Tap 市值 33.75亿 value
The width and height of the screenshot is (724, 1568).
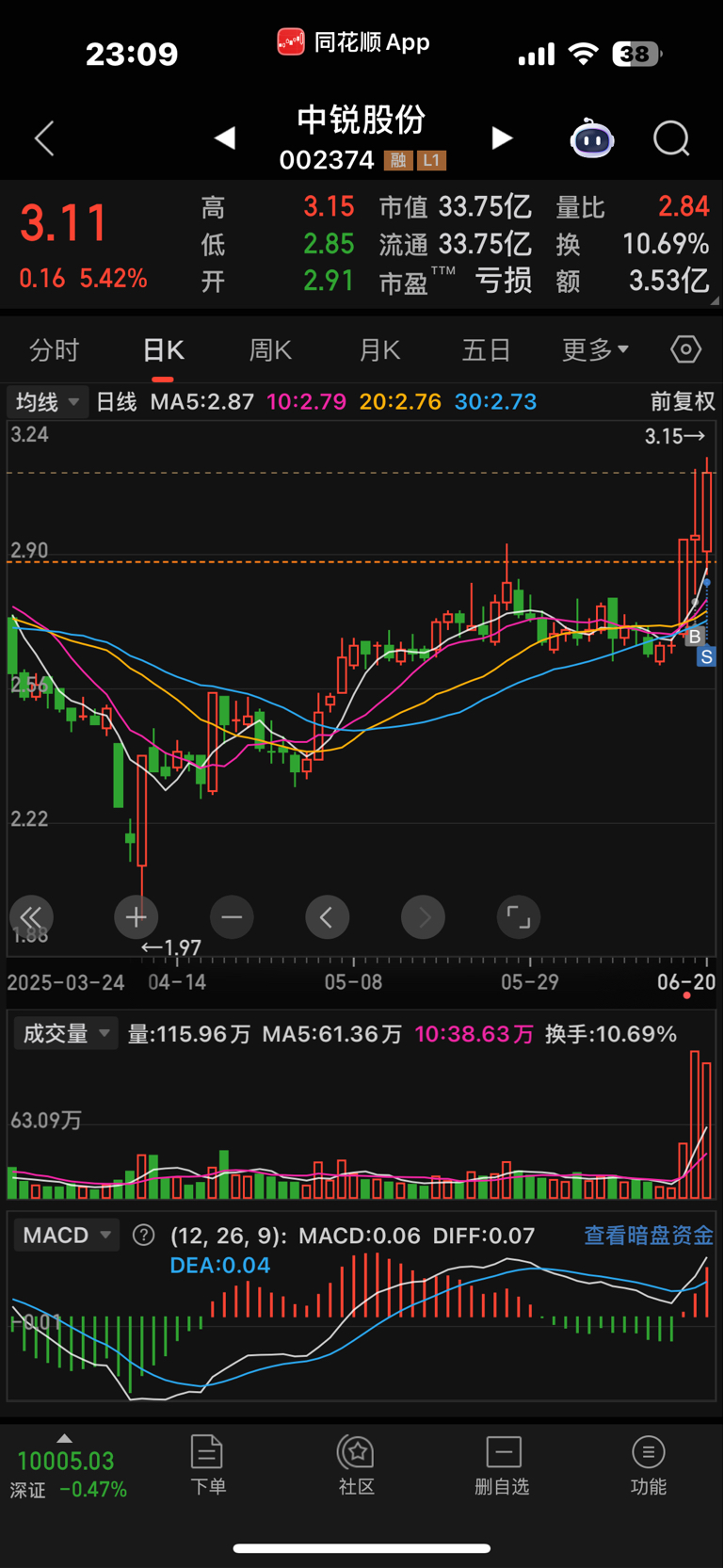pos(485,206)
